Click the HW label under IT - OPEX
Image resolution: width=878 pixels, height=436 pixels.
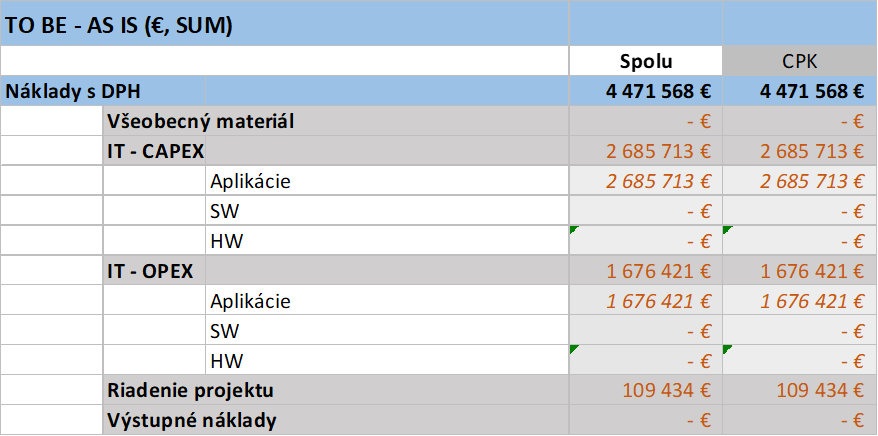coord(227,360)
